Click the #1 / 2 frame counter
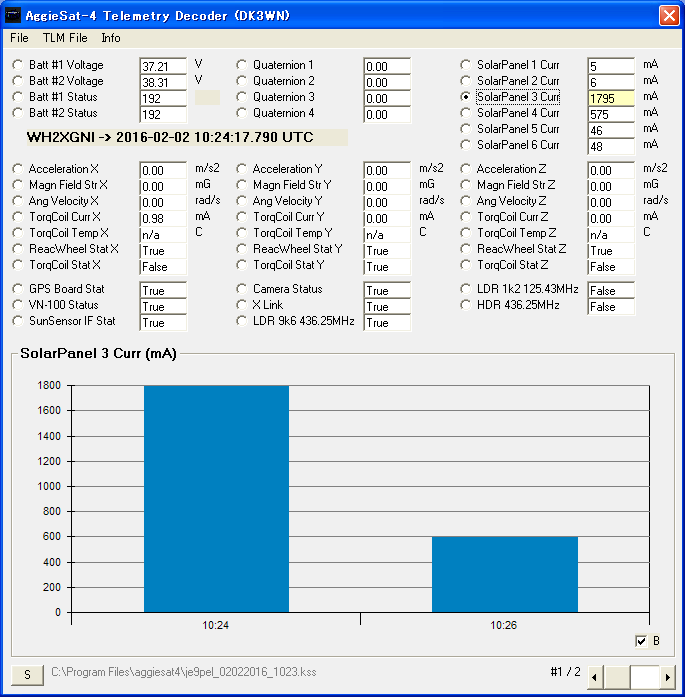This screenshot has height=697, width=685. (565, 672)
